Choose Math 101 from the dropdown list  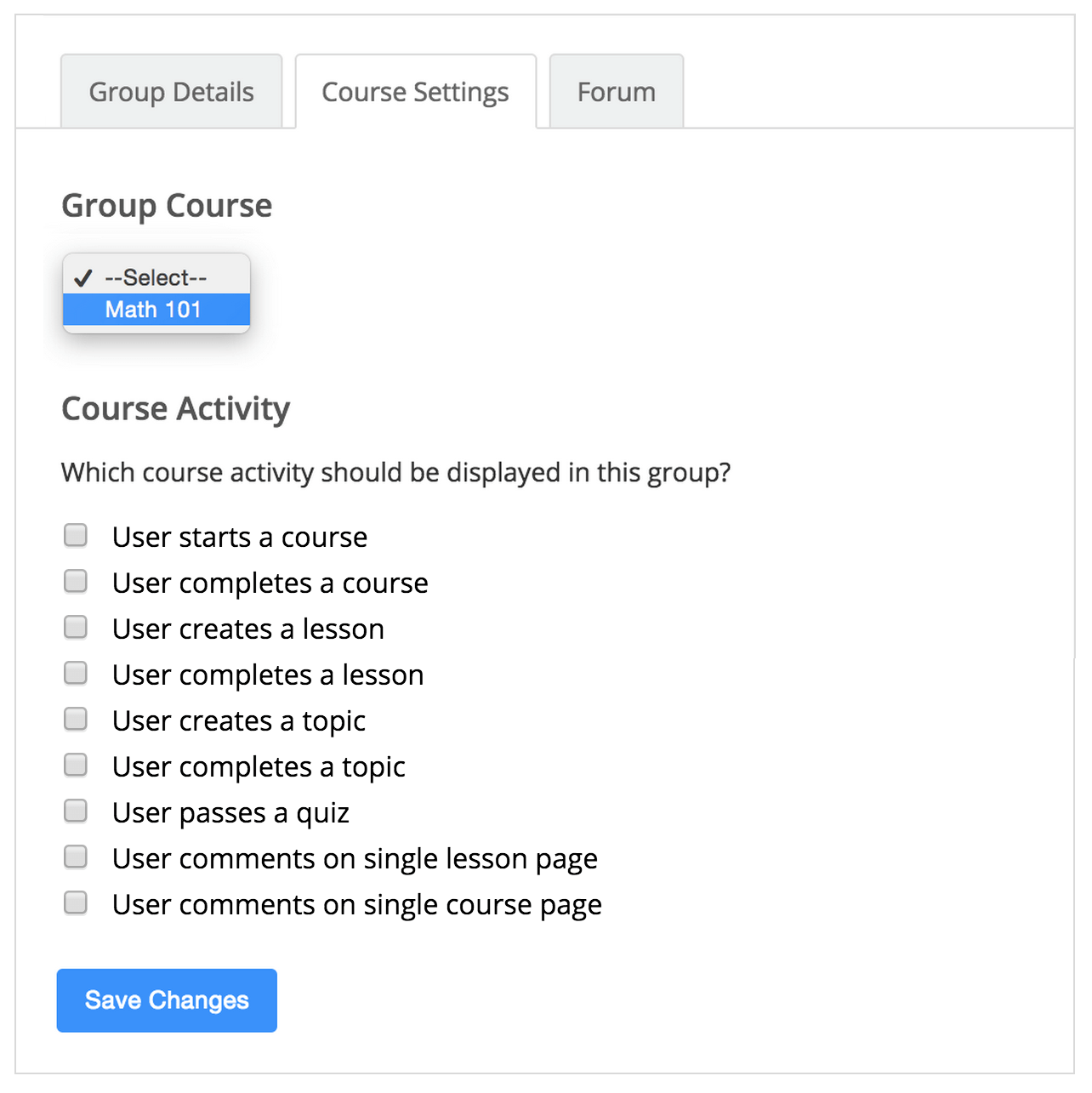click(x=153, y=310)
